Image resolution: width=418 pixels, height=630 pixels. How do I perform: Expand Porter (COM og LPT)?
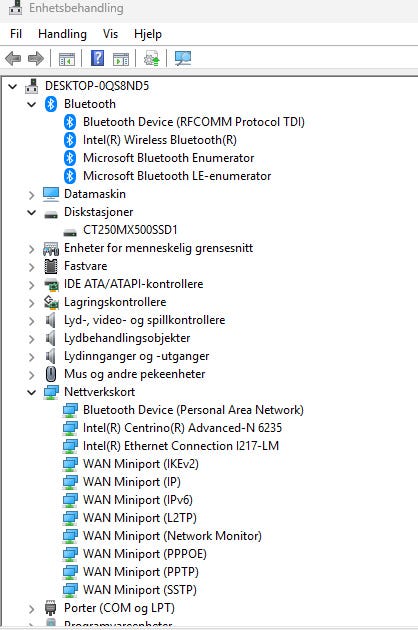tap(31, 609)
